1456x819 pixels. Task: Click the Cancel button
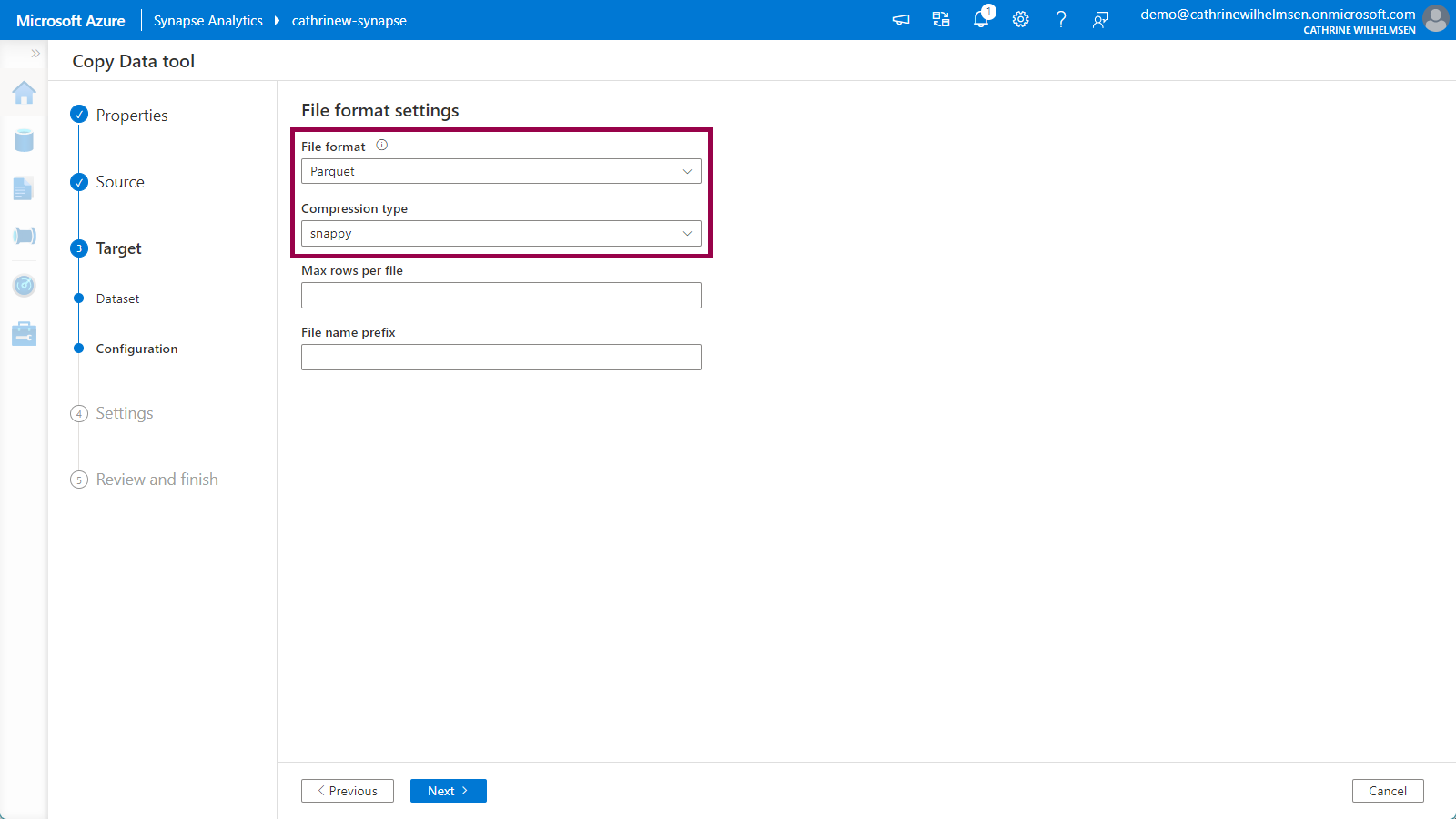click(x=1387, y=791)
